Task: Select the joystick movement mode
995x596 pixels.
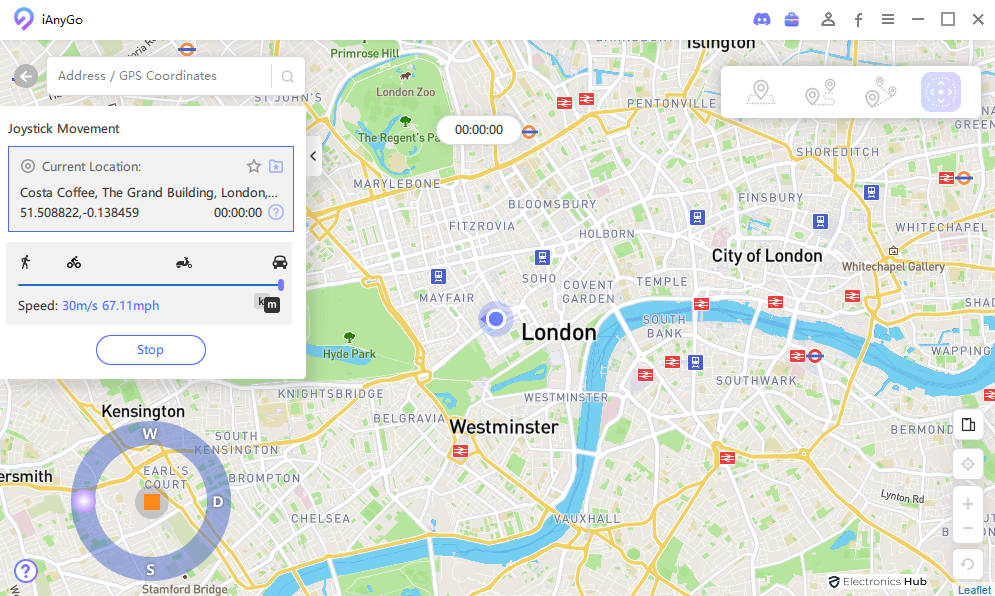Action: click(940, 92)
